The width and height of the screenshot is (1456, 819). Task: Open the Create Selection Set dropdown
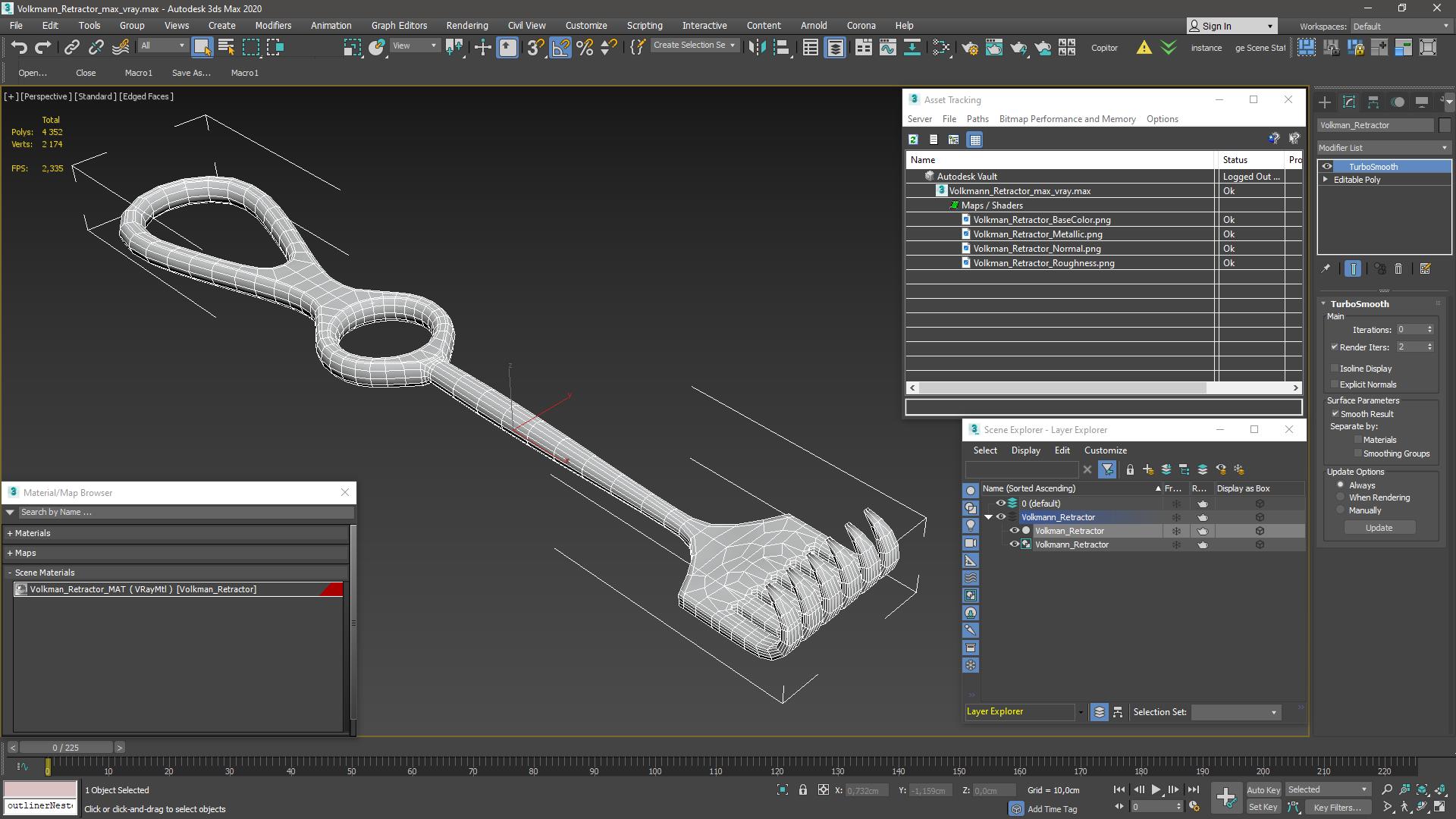tap(695, 45)
